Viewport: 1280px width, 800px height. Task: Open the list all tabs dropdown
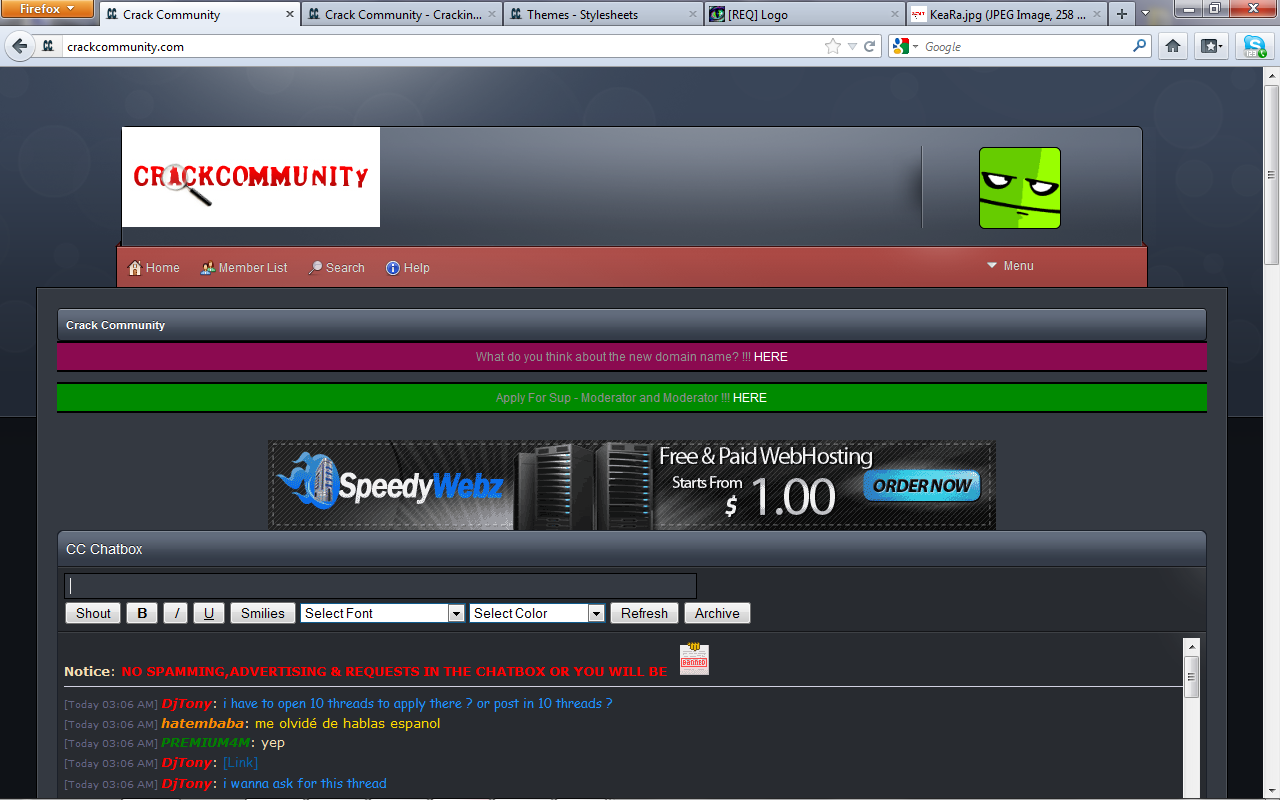point(1145,14)
